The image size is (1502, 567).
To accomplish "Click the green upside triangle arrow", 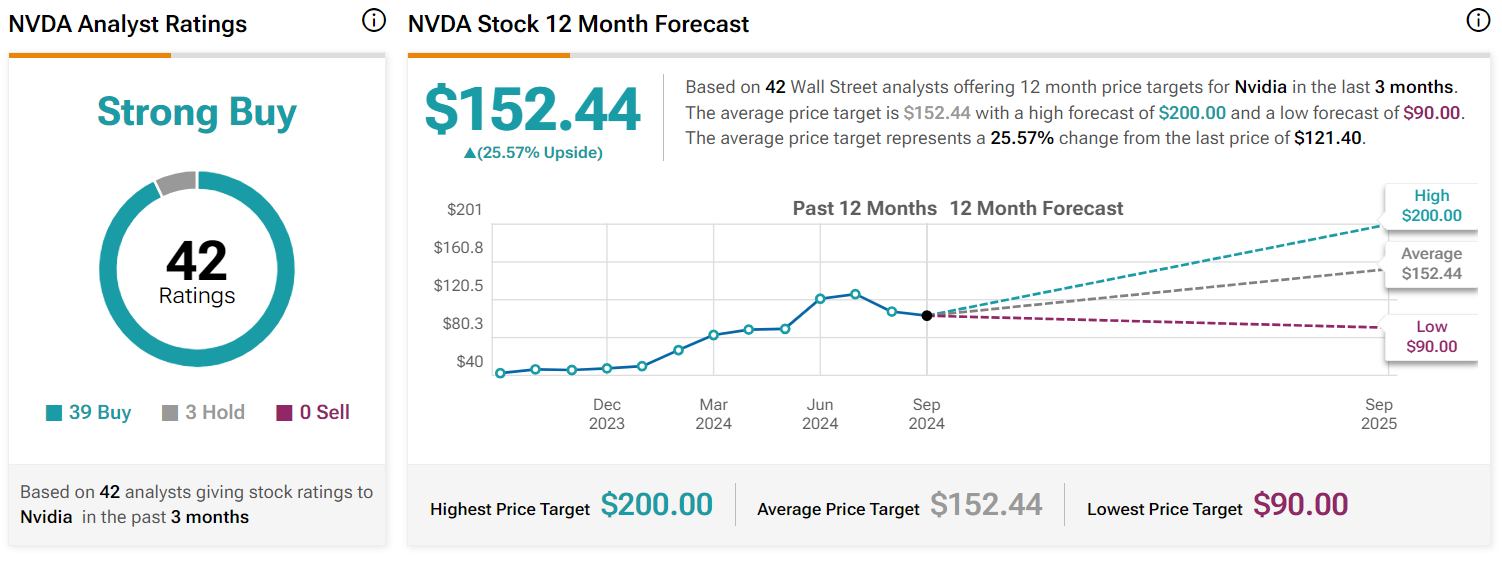I will (x=470, y=153).
